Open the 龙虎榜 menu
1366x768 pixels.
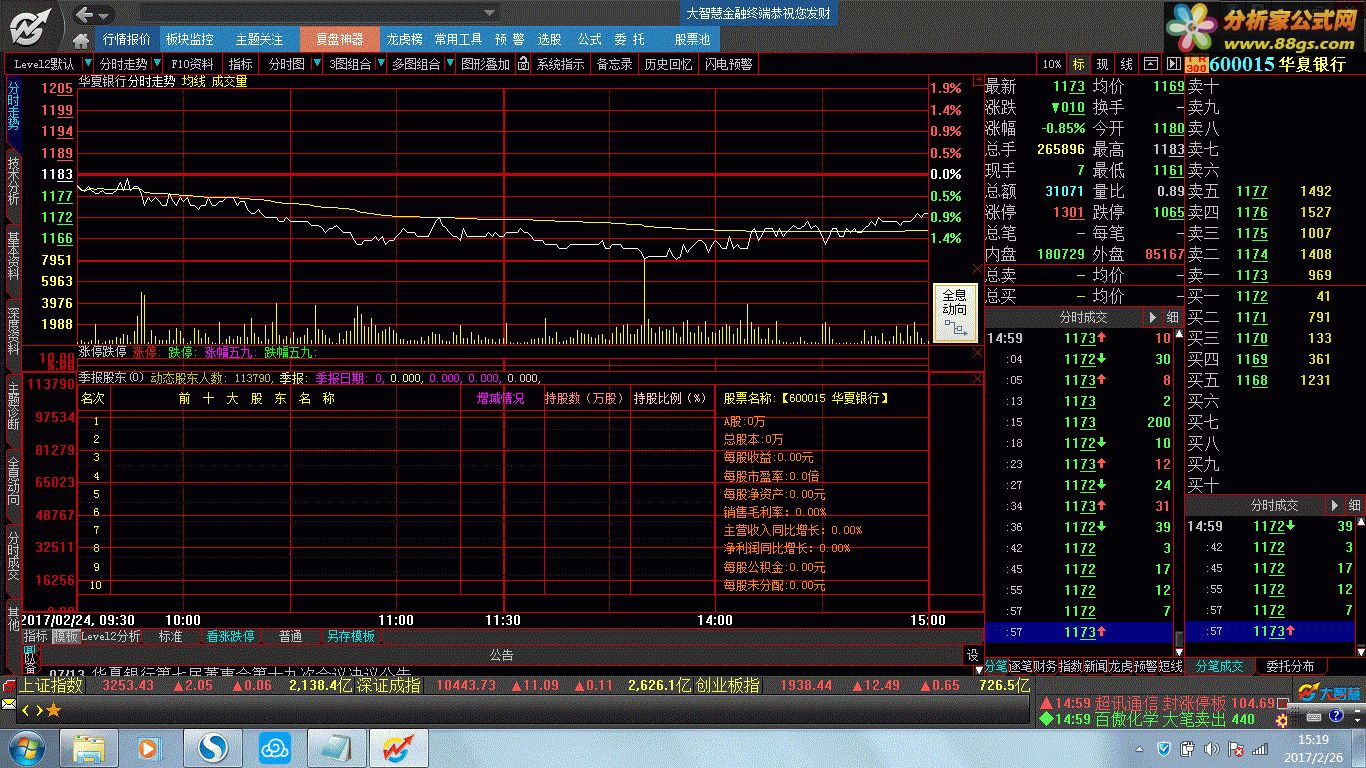pos(404,39)
